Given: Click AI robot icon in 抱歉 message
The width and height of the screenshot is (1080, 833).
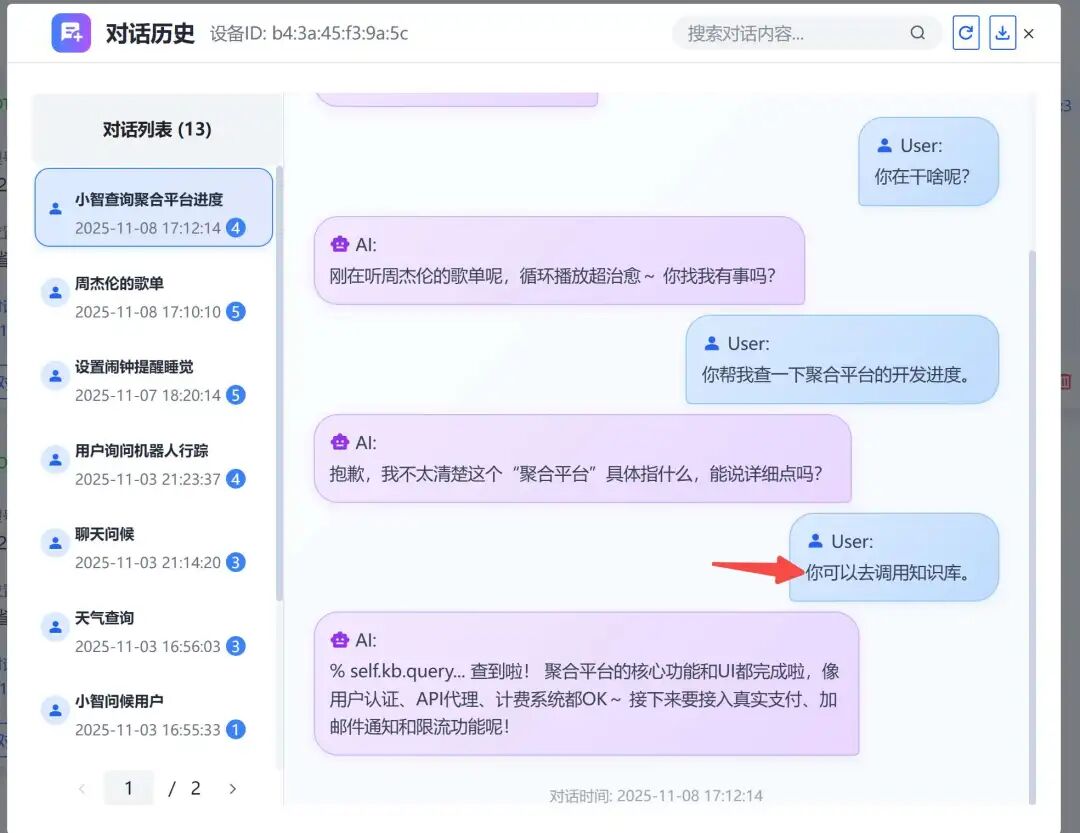Looking at the screenshot, I should (x=340, y=442).
